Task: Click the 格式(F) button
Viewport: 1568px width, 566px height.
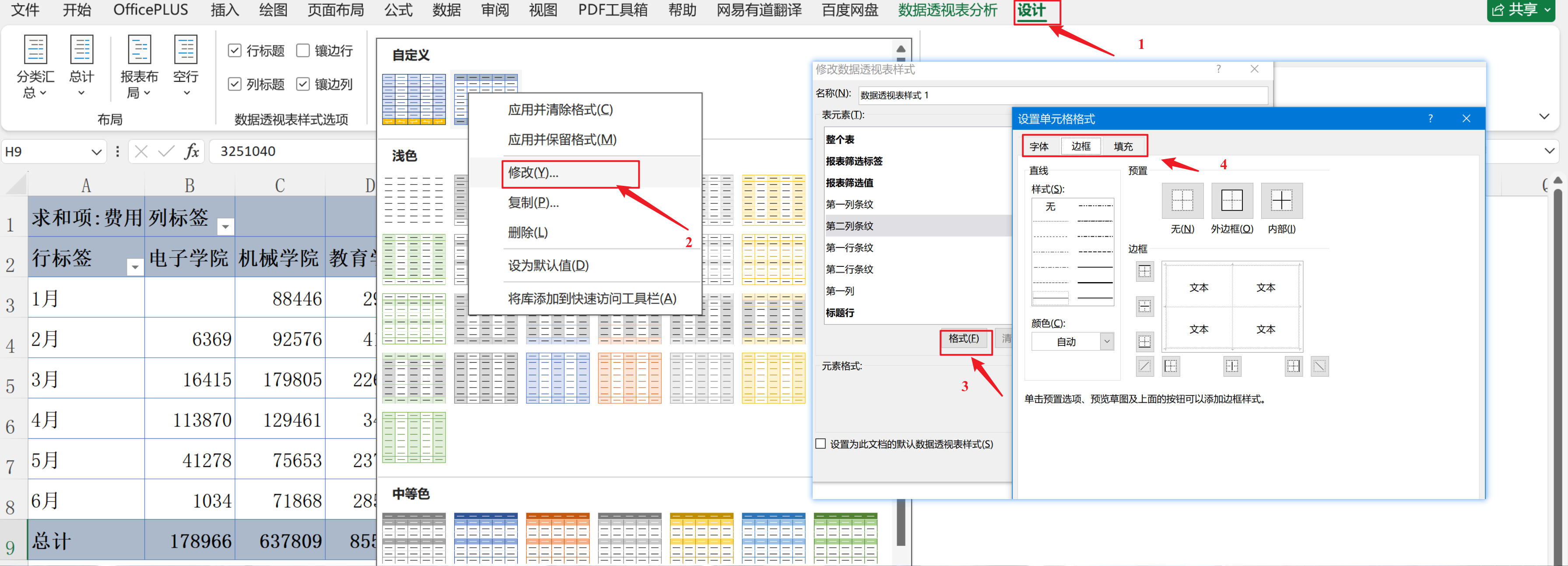Action: (964, 339)
